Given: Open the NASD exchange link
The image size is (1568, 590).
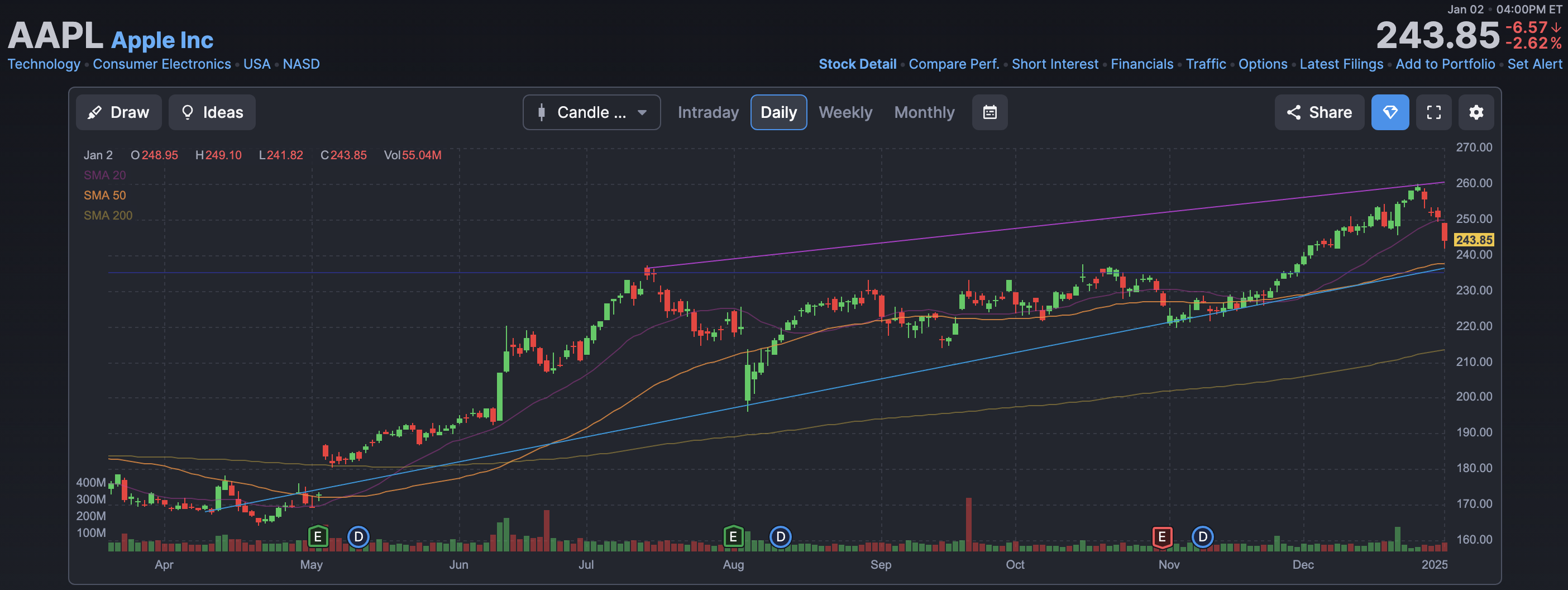Looking at the screenshot, I should tap(302, 64).
